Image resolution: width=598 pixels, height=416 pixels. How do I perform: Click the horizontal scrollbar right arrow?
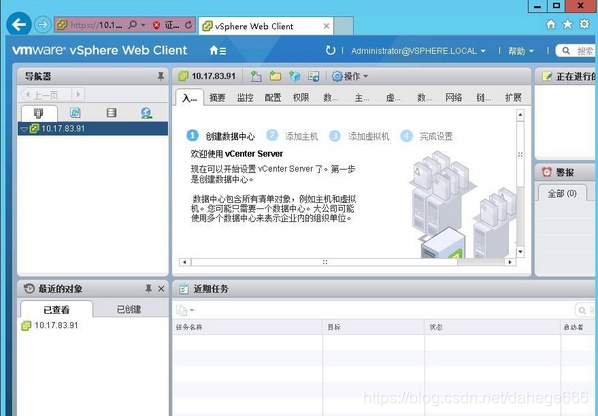point(510,262)
